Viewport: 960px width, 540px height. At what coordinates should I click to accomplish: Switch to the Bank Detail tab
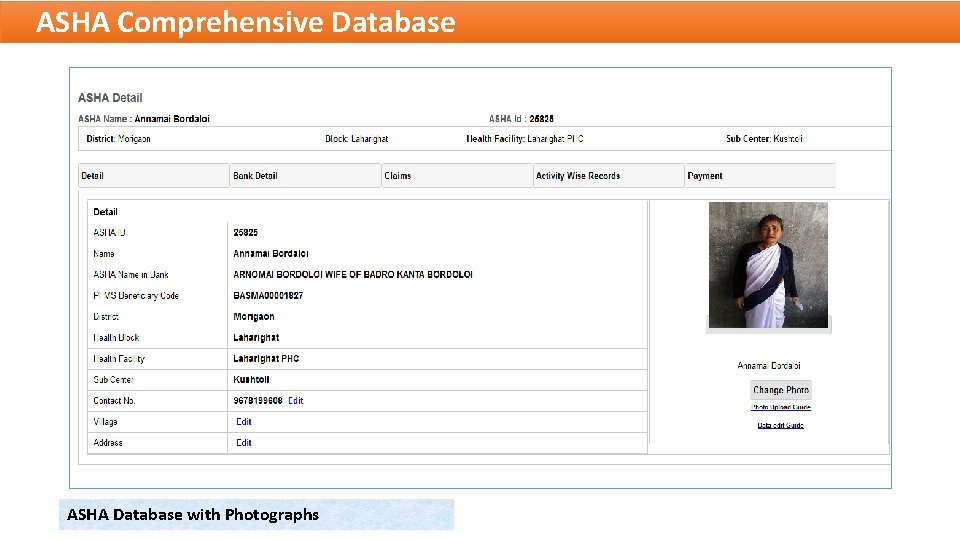point(305,176)
